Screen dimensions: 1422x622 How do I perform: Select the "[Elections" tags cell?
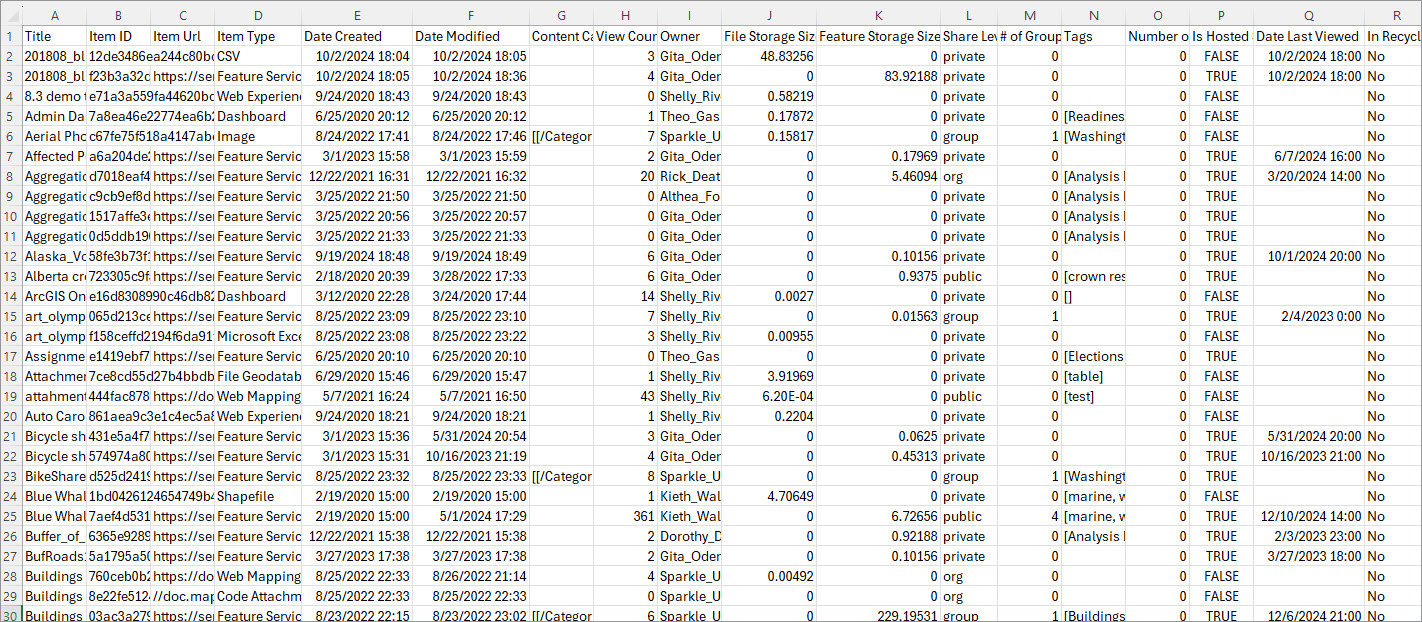(x=1093, y=356)
